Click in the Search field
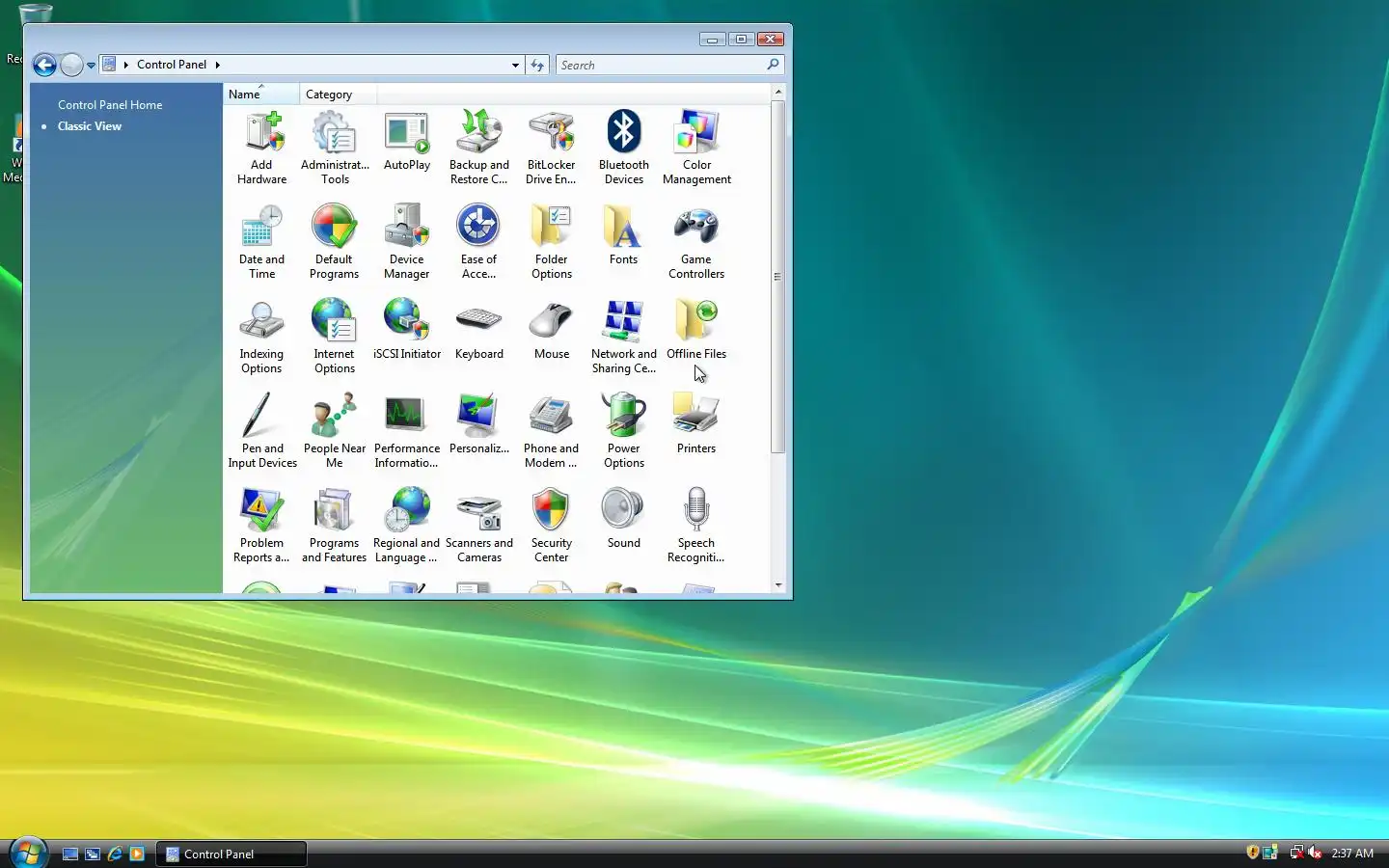This screenshot has width=1389, height=868. tap(662, 65)
